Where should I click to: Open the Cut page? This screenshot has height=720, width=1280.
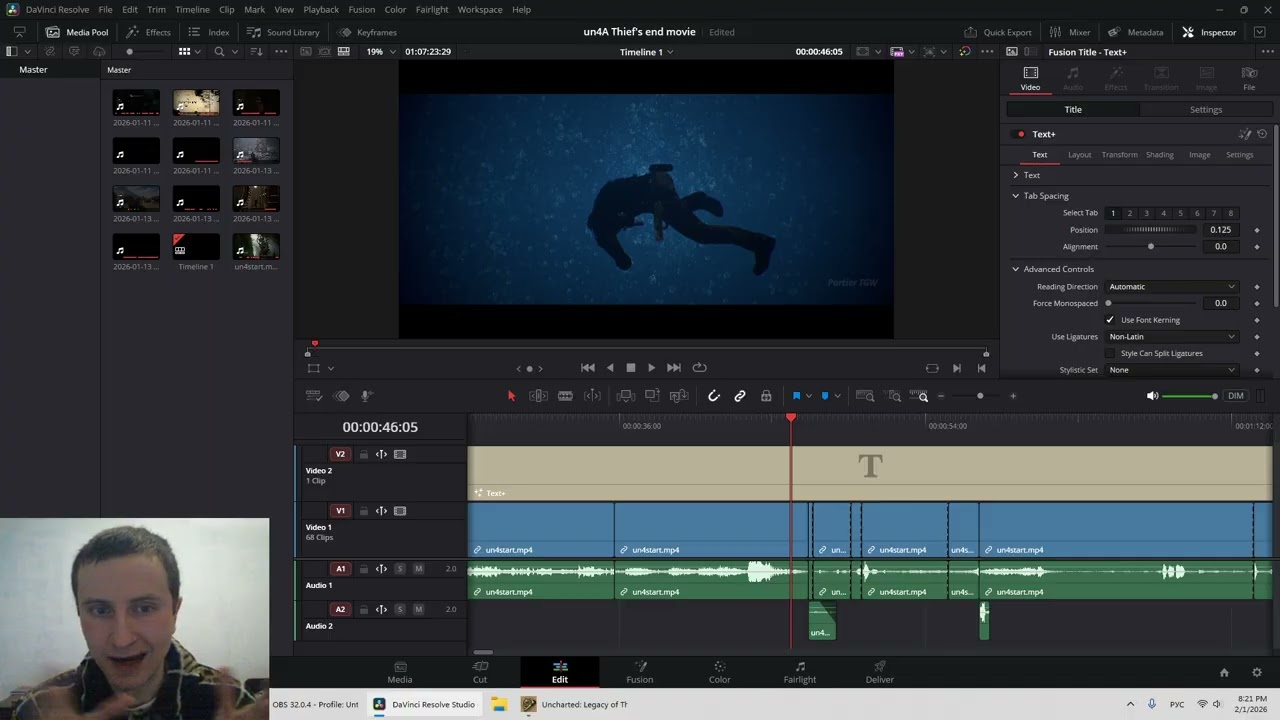pyautogui.click(x=480, y=672)
